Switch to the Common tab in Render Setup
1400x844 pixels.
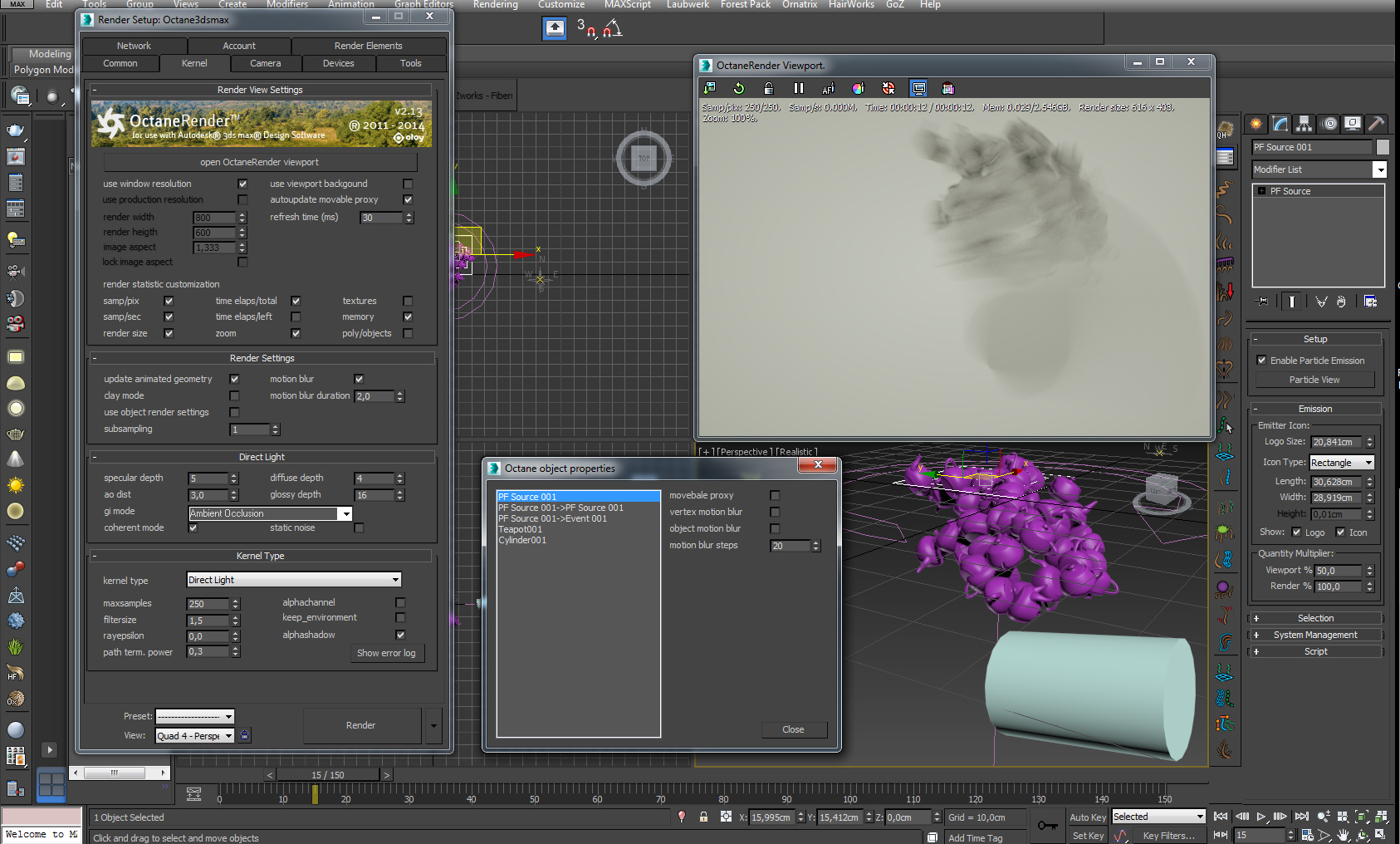point(120,63)
